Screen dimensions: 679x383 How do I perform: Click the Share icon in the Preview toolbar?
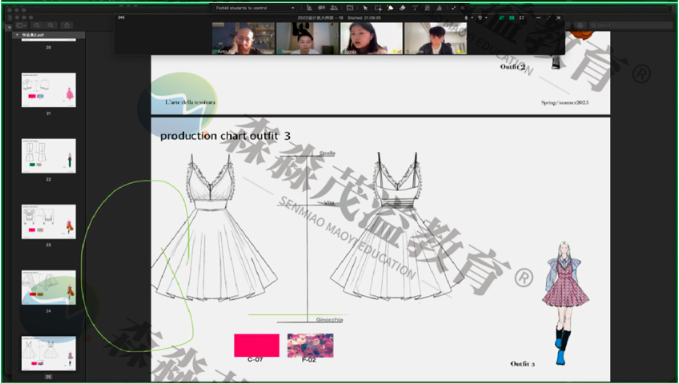click(67, 26)
